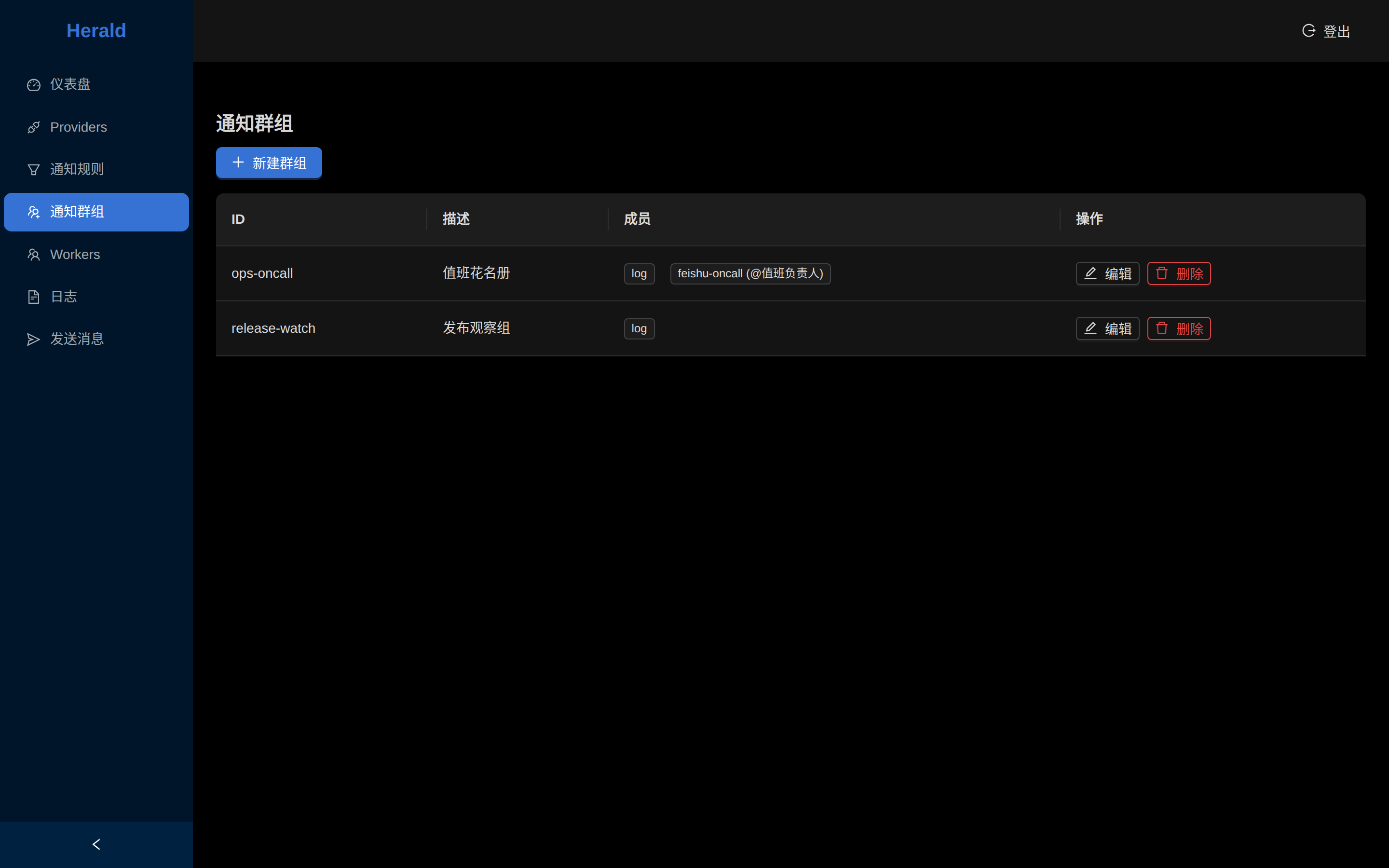Open the Providers menu item

96,127
